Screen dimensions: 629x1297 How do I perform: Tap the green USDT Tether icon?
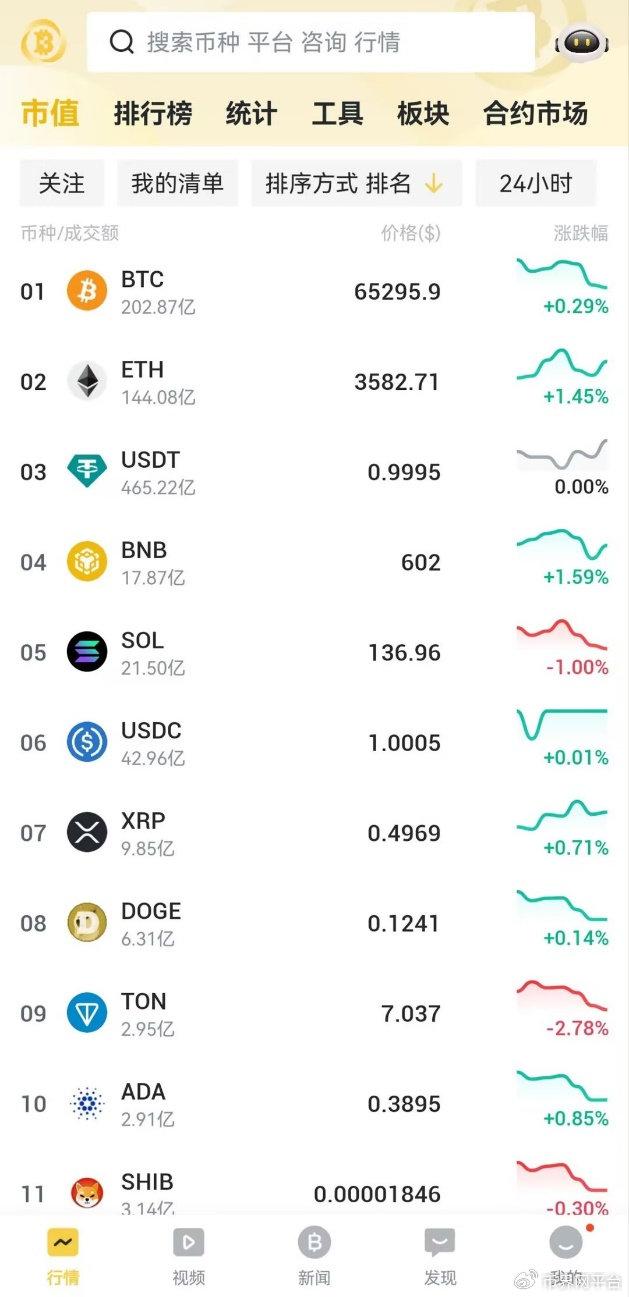(x=87, y=472)
